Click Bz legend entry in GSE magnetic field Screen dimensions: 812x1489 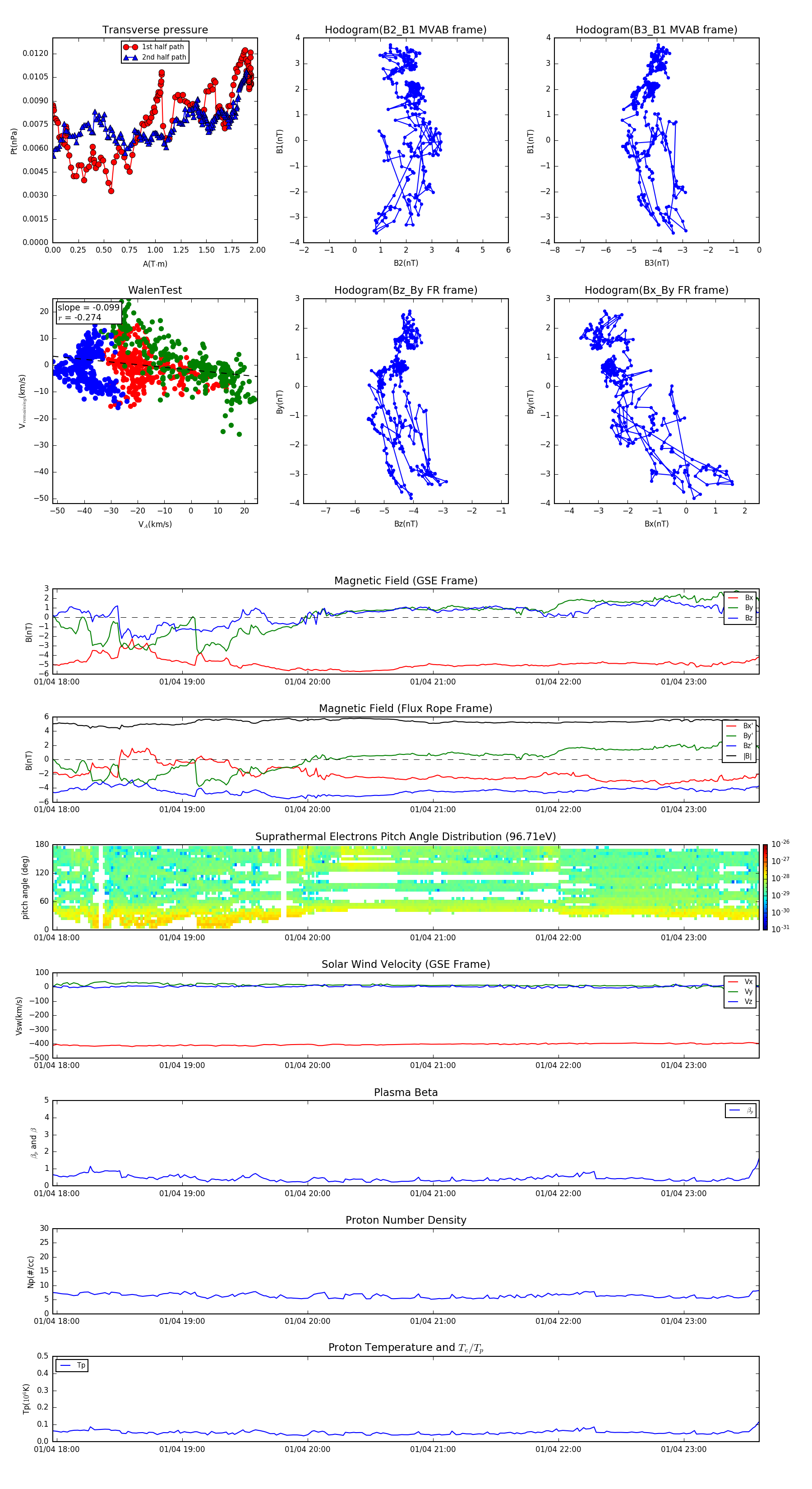tap(740, 618)
